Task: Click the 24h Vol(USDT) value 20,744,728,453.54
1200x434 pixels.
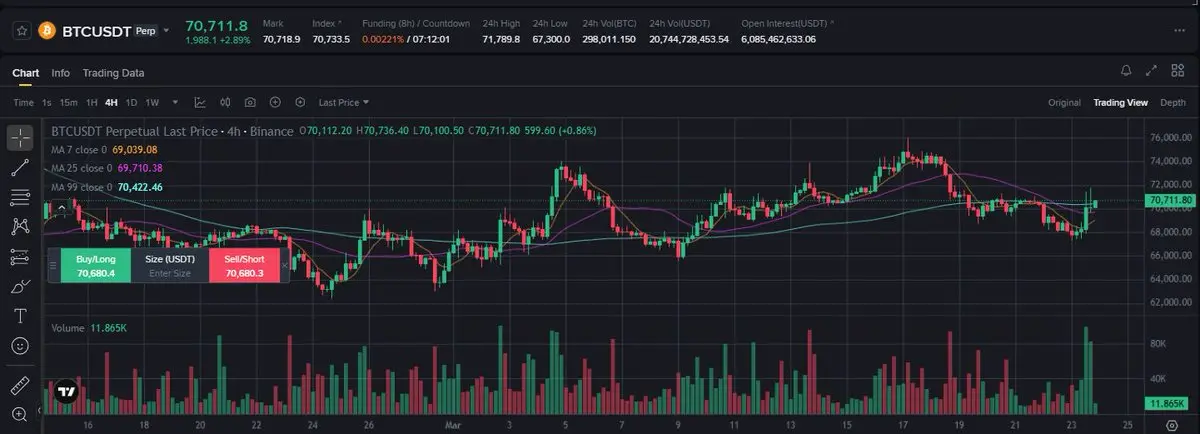Action: (x=689, y=39)
